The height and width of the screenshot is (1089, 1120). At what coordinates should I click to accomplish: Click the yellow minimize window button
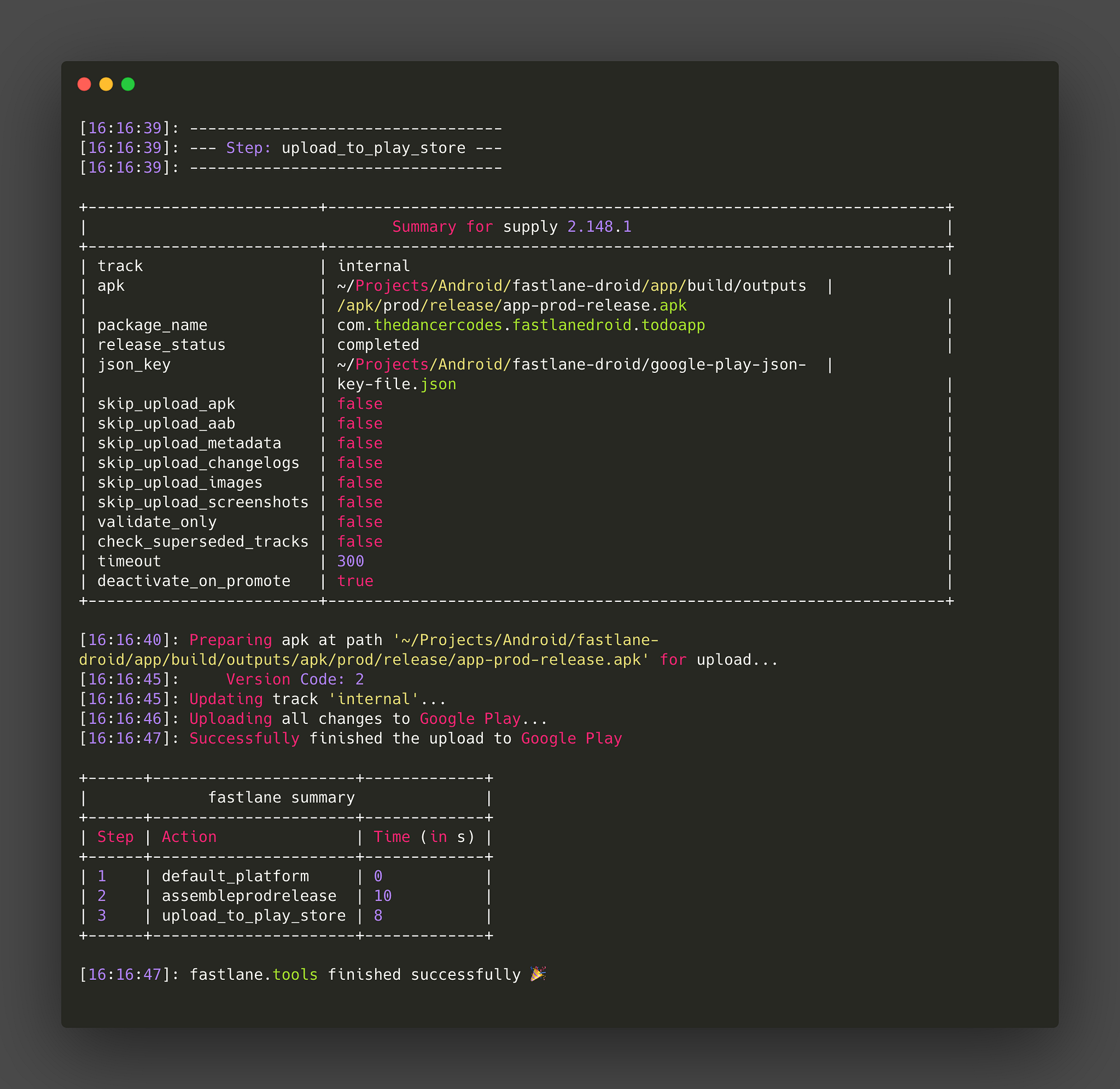click(106, 84)
